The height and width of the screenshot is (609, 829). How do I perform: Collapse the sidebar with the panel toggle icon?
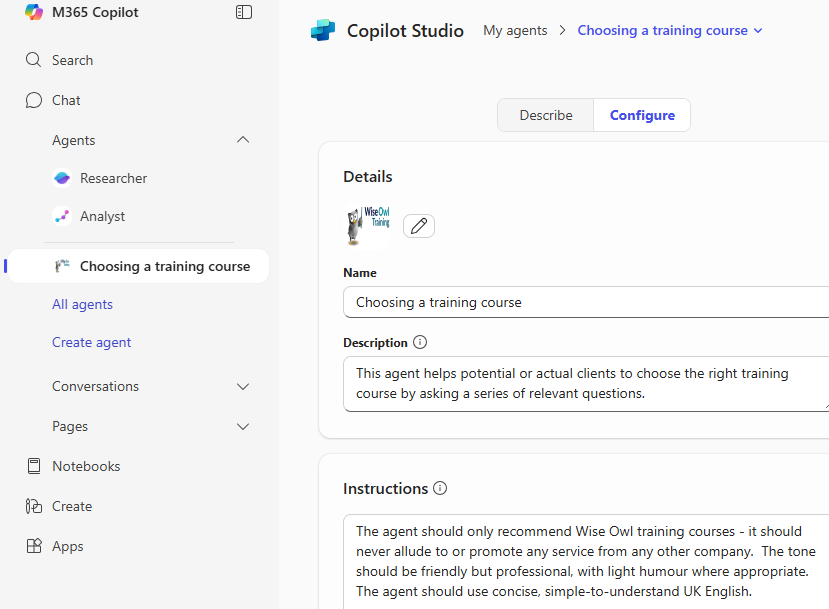point(244,12)
